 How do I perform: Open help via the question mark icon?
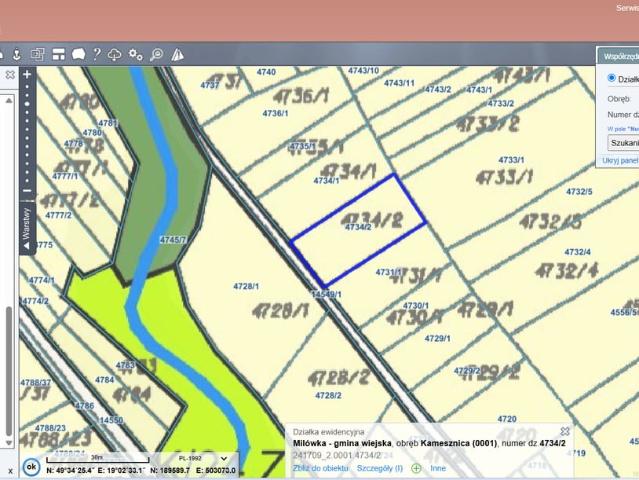96,54
